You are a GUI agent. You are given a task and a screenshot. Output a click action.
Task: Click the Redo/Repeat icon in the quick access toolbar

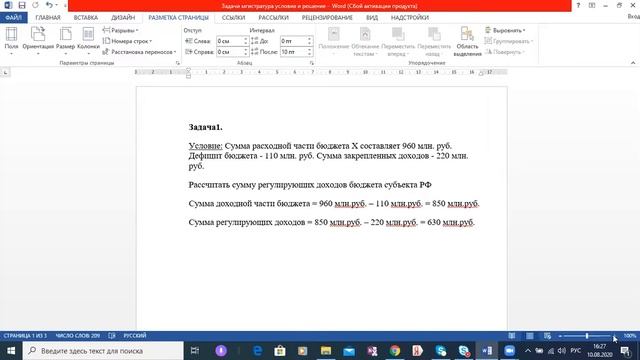[36, 5]
